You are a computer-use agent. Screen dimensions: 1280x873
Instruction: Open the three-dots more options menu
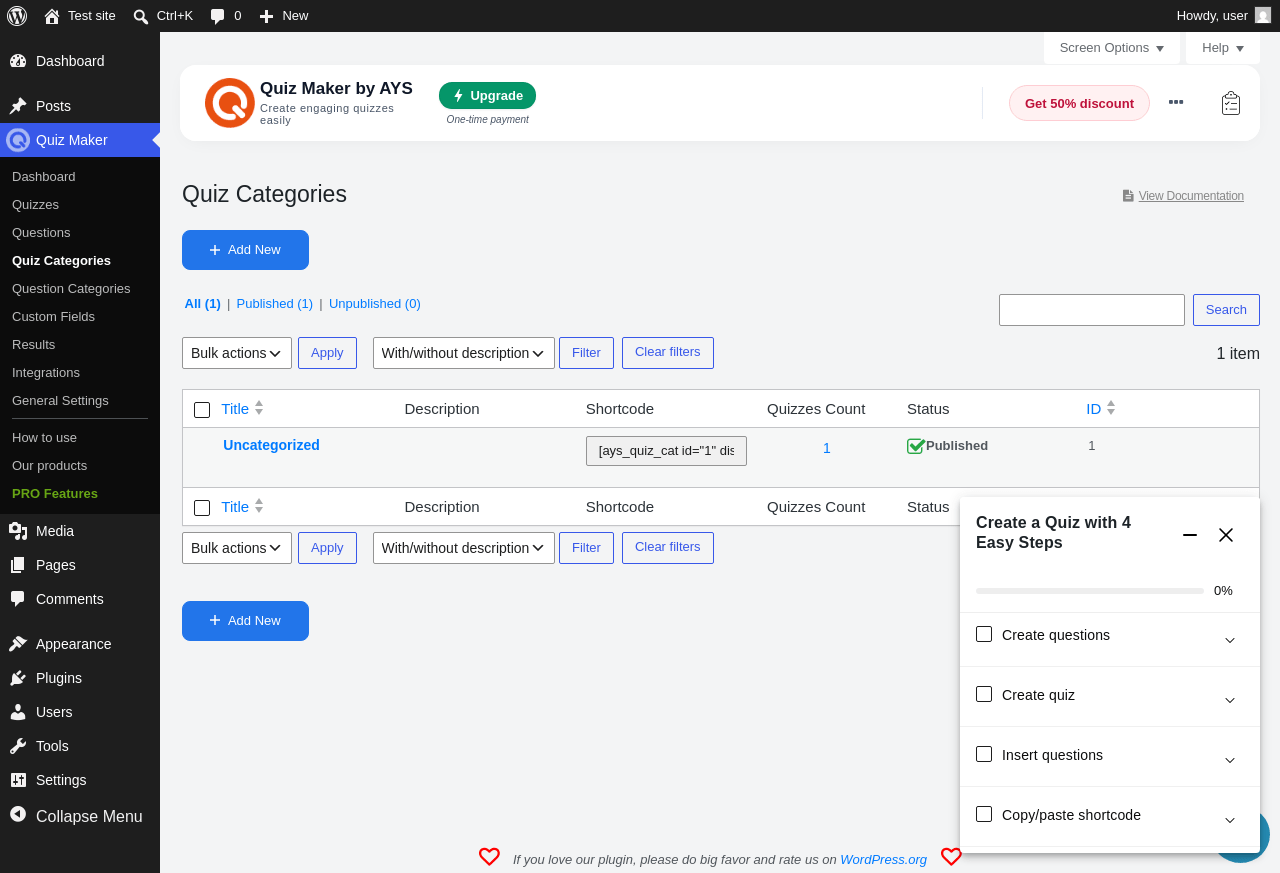coord(1176,102)
